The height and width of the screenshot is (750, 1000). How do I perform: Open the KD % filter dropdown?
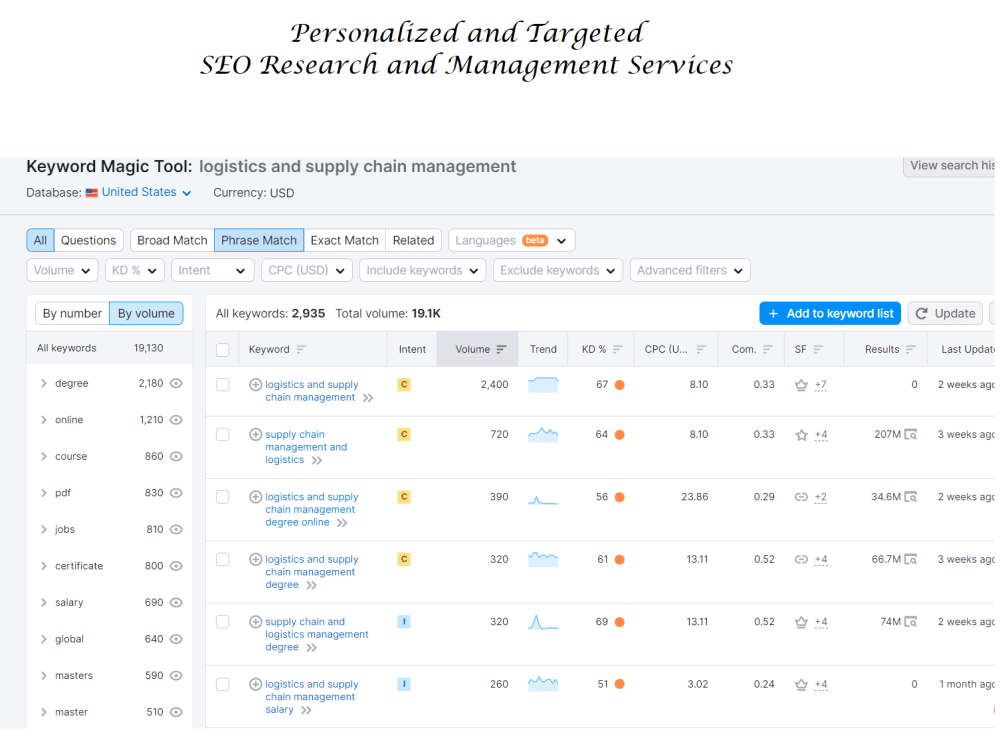pos(135,270)
